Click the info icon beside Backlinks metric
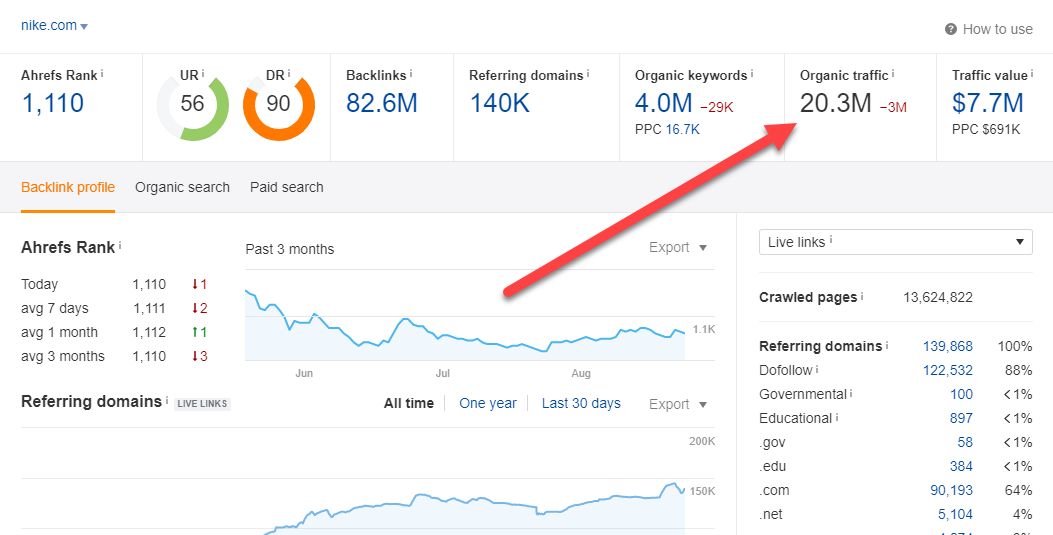The width and height of the screenshot is (1053, 535). [x=411, y=74]
